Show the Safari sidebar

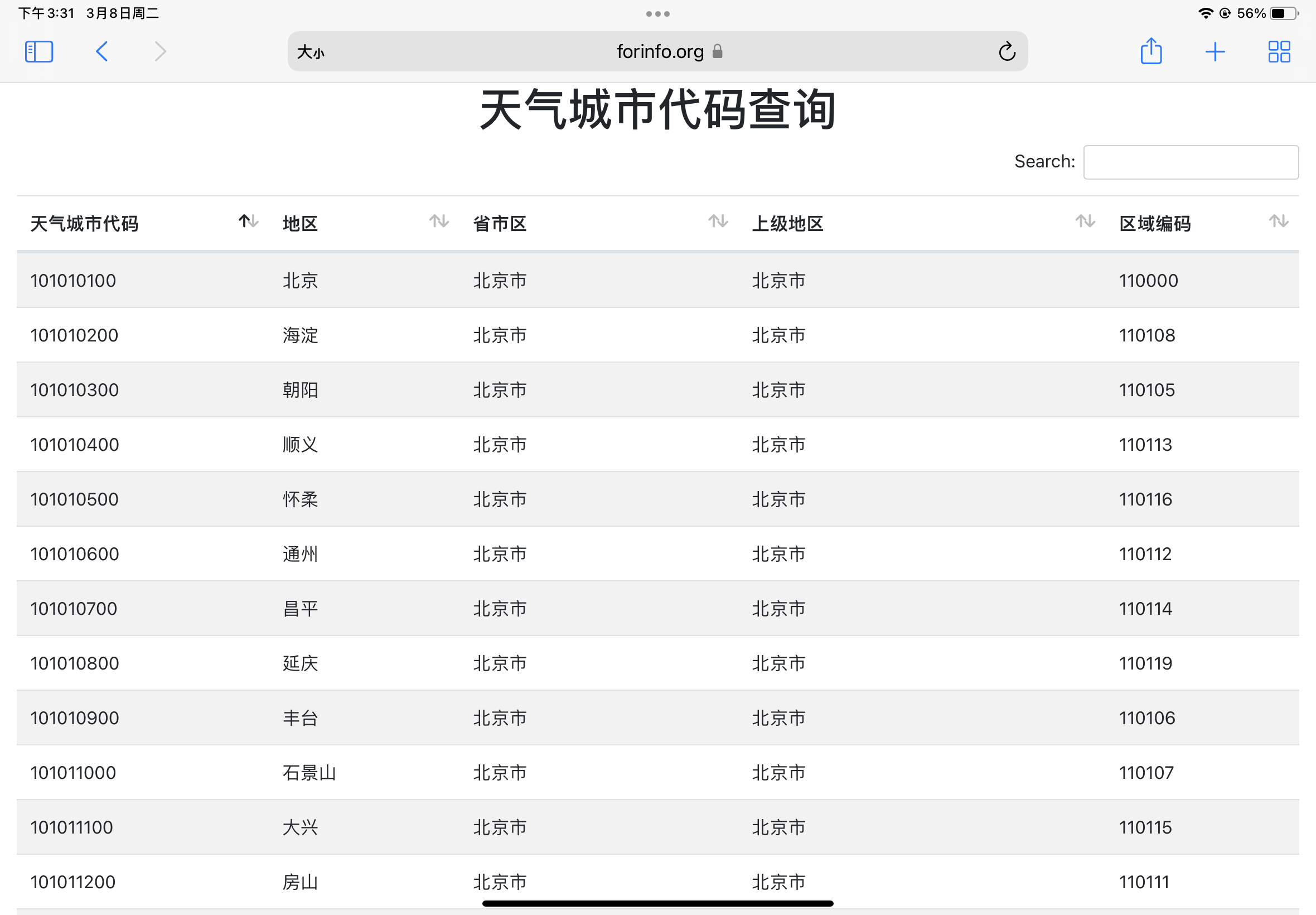[x=39, y=51]
